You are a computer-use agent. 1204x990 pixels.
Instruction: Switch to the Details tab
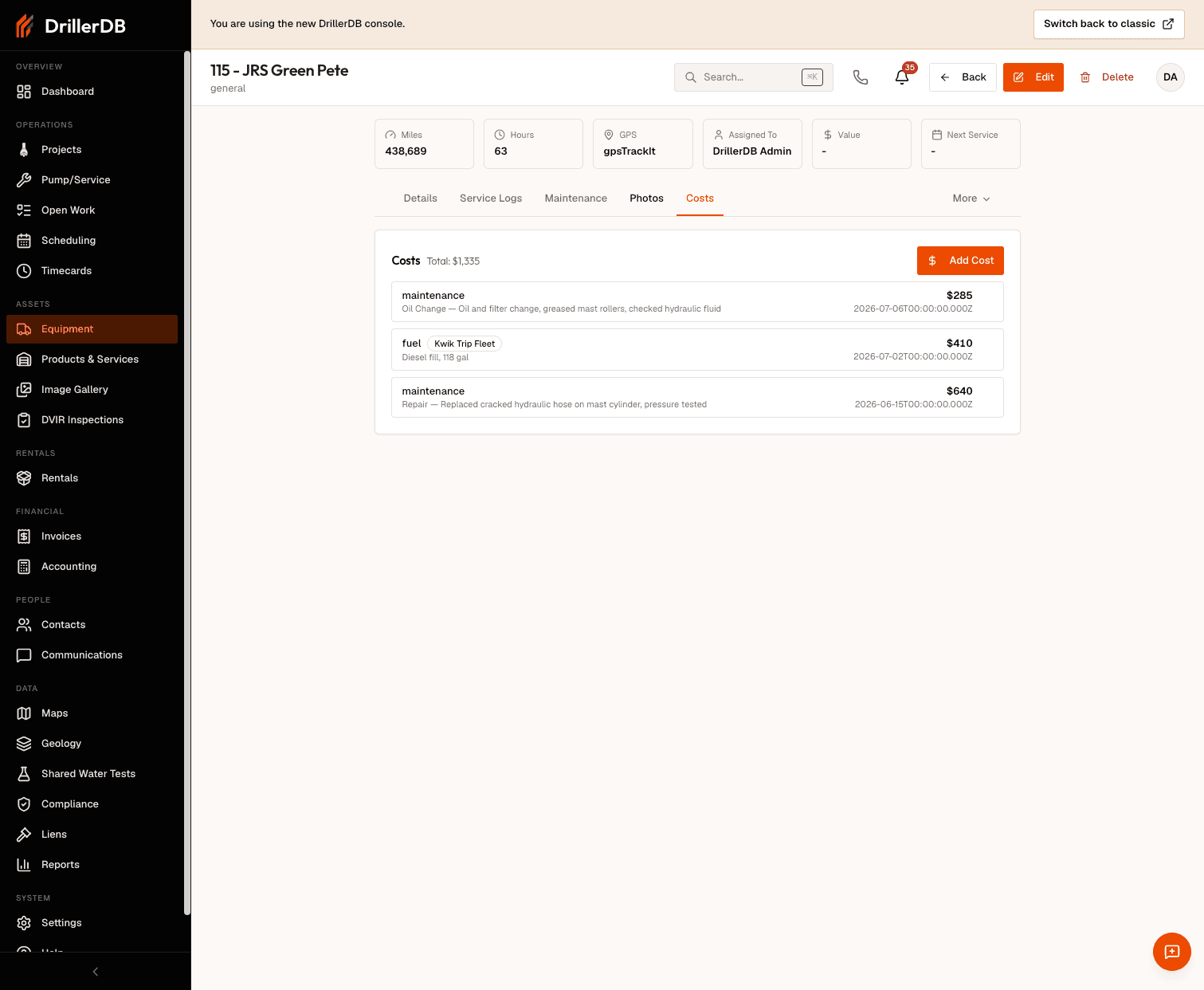tap(421, 198)
